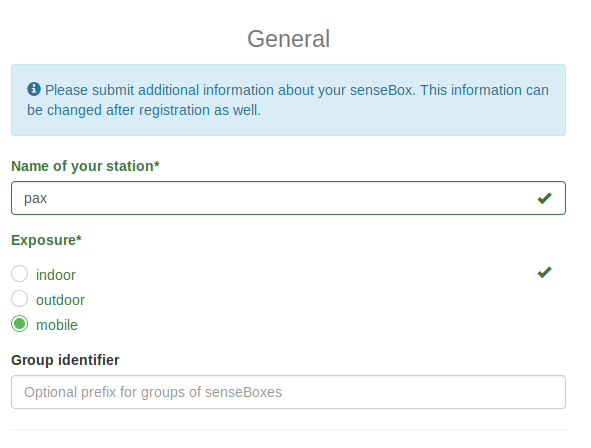Click the horizontal divider below Group identifier
The image size is (591, 448).
point(288,429)
